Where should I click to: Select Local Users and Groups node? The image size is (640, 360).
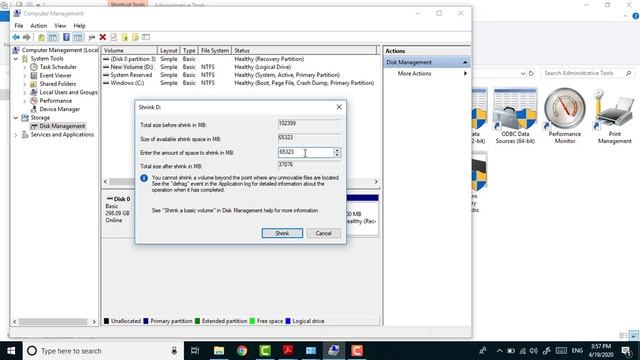tap(68, 92)
